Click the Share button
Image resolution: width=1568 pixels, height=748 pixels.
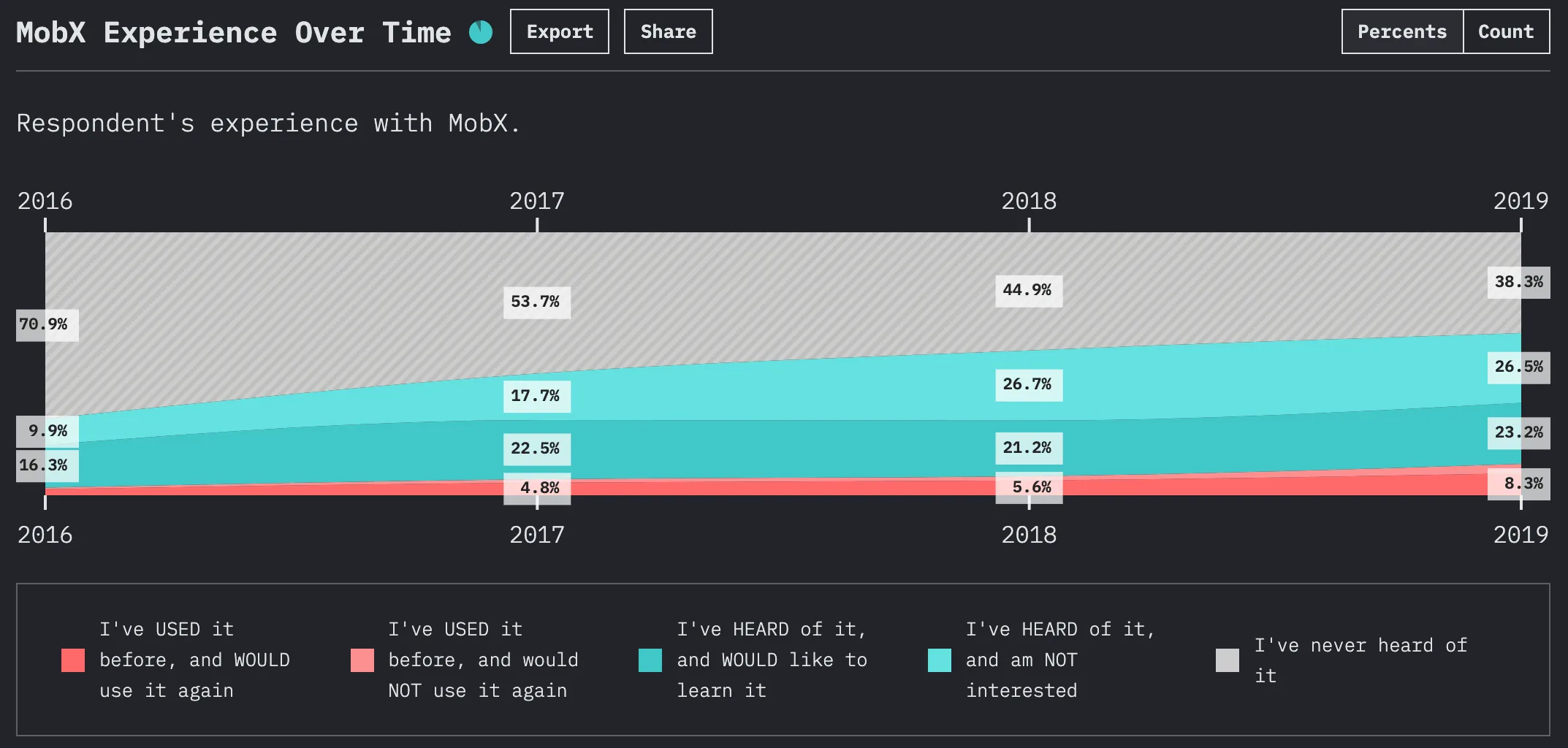[x=669, y=31]
